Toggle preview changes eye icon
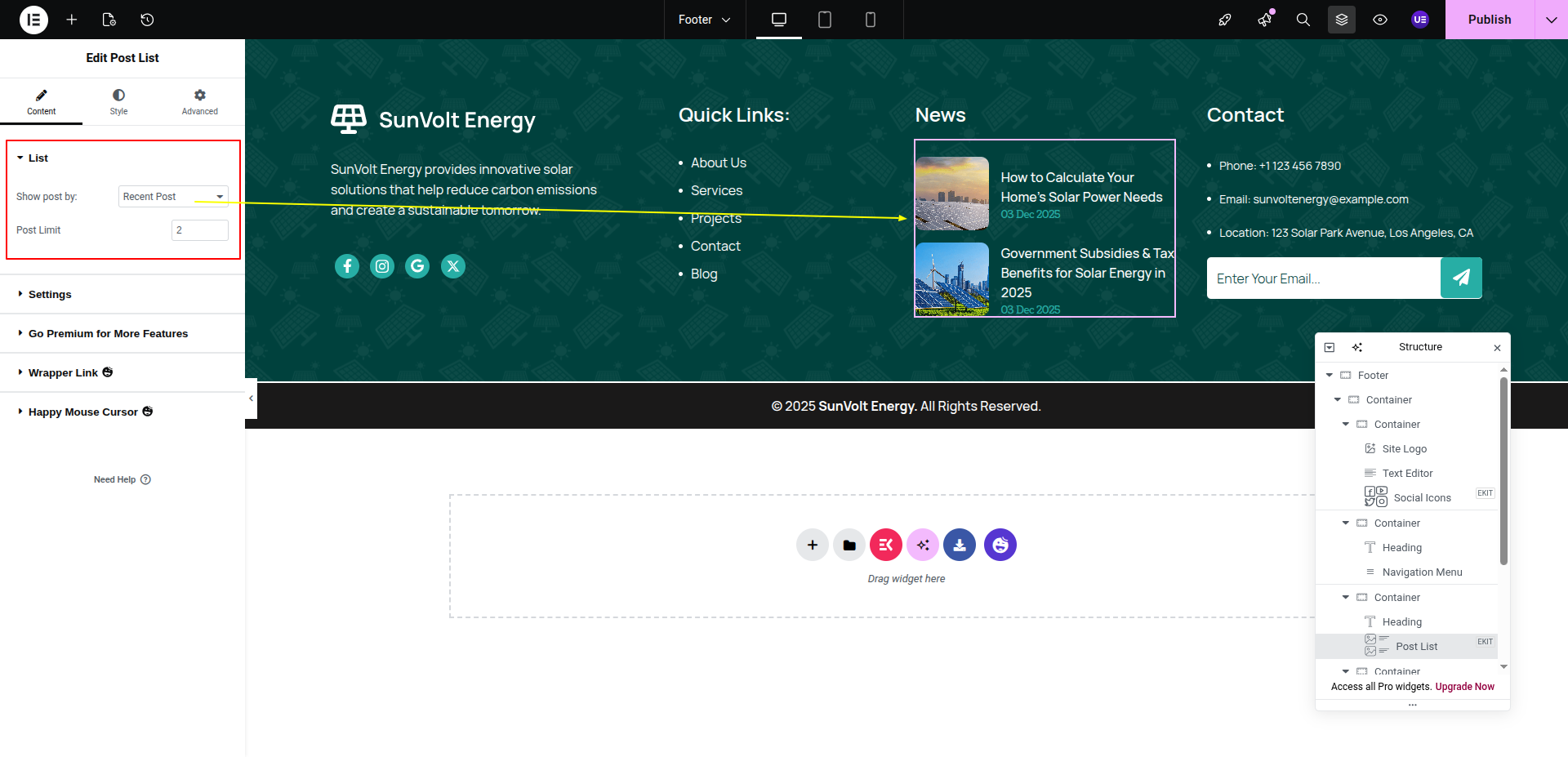 1380,20
